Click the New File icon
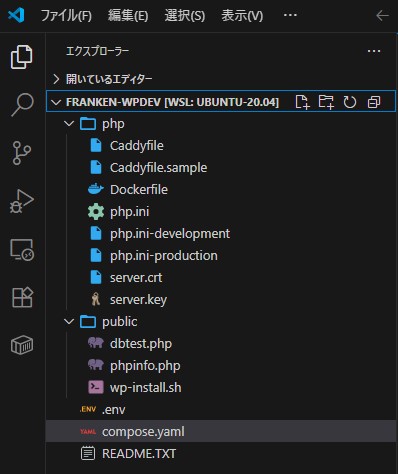 pyautogui.click(x=302, y=102)
